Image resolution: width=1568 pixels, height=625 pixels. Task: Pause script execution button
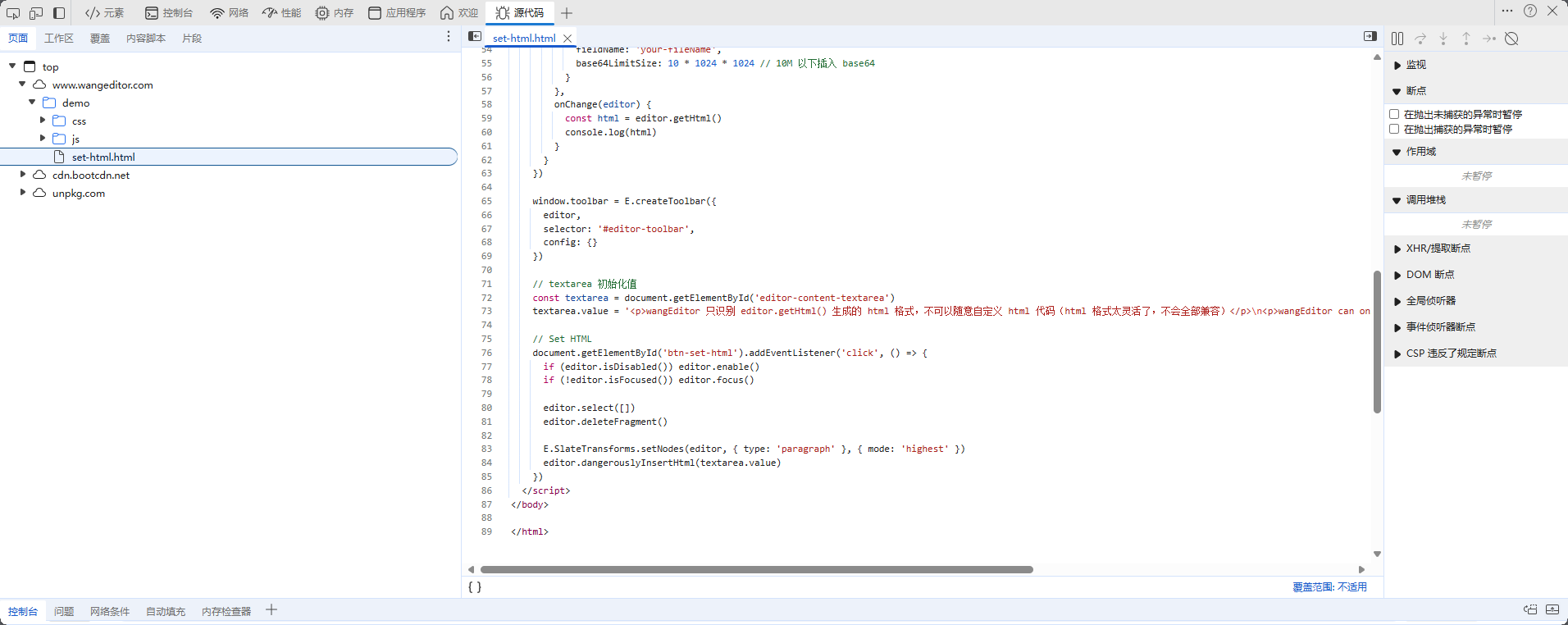(x=1397, y=39)
